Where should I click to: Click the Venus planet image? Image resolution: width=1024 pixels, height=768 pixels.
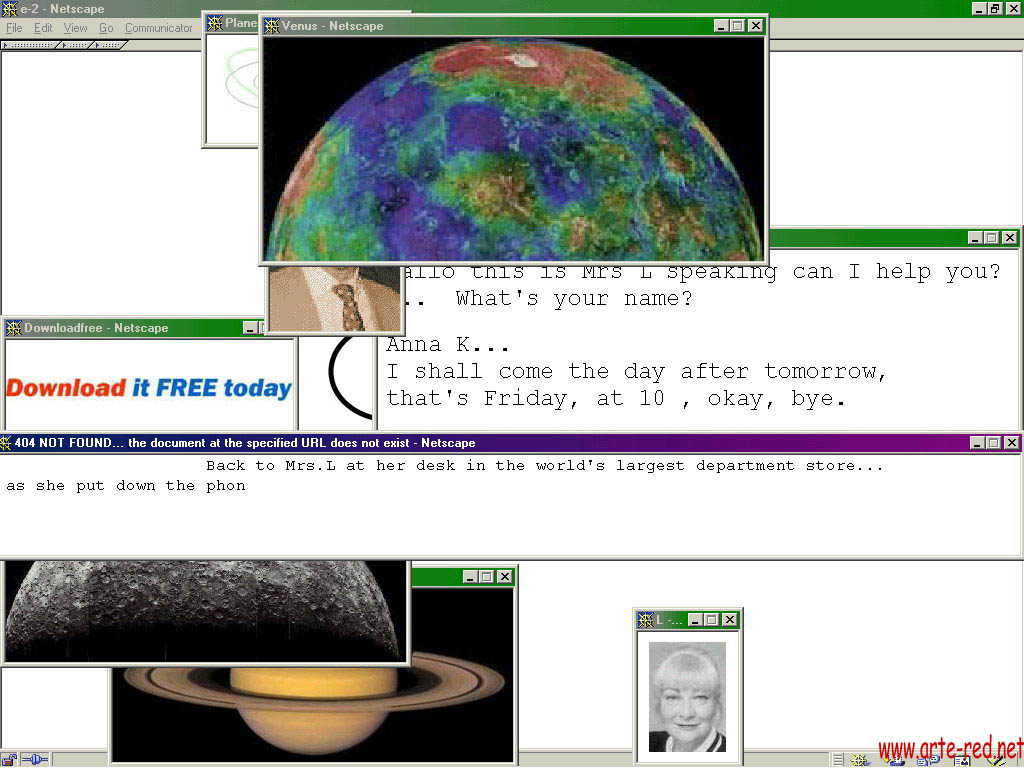pos(512,150)
